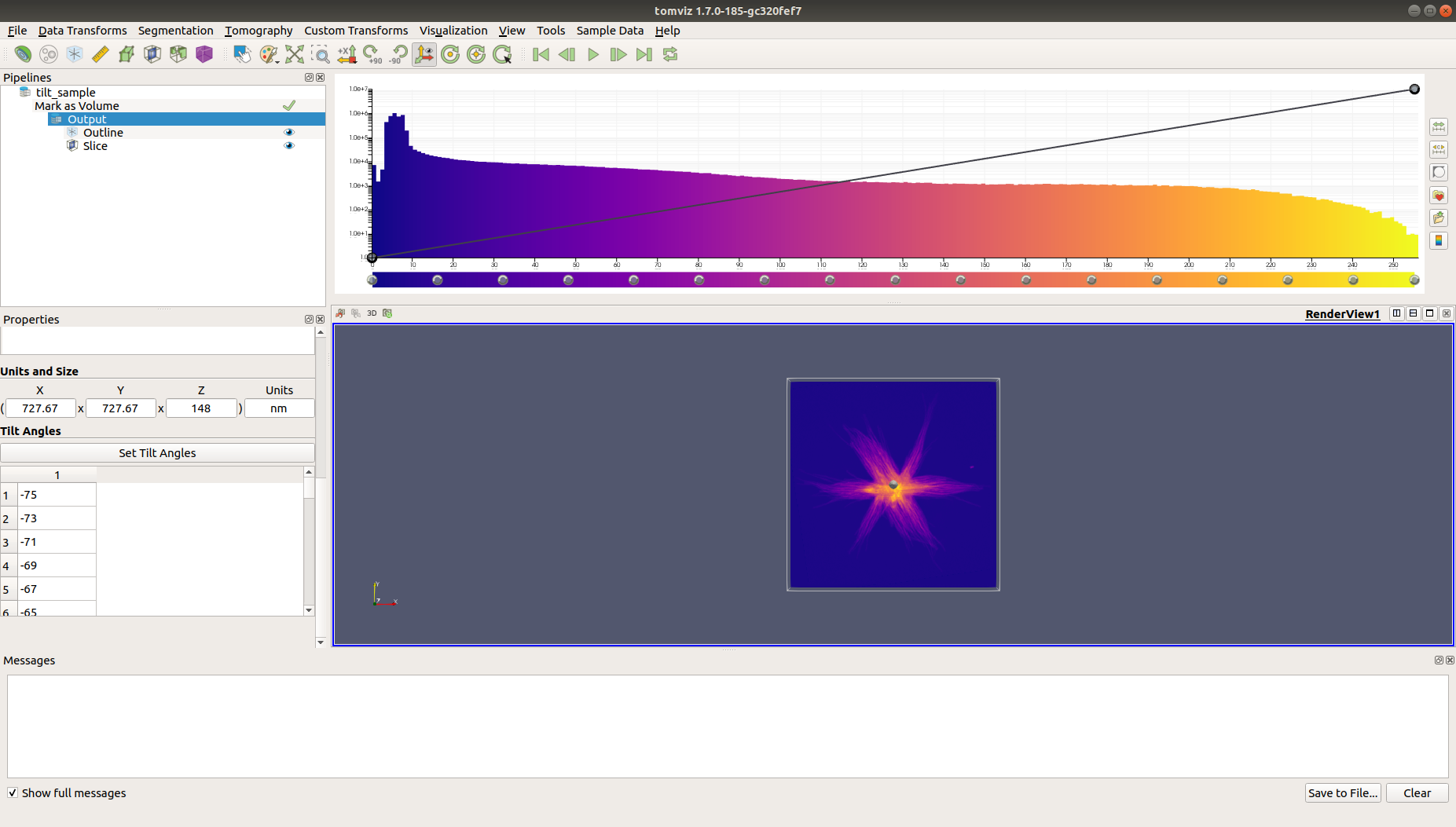
Task: Click the reset camera arrows icon
Action: click(295, 54)
